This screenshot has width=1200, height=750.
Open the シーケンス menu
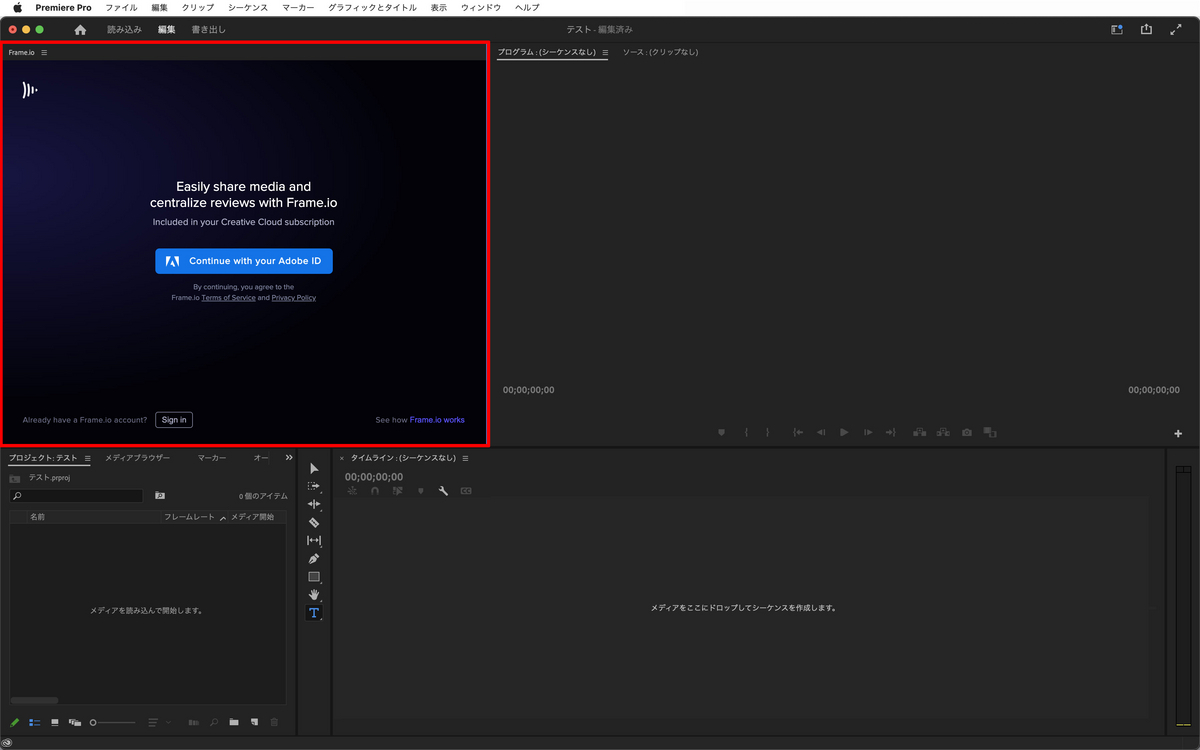pyautogui.click(x=248, y=7)
